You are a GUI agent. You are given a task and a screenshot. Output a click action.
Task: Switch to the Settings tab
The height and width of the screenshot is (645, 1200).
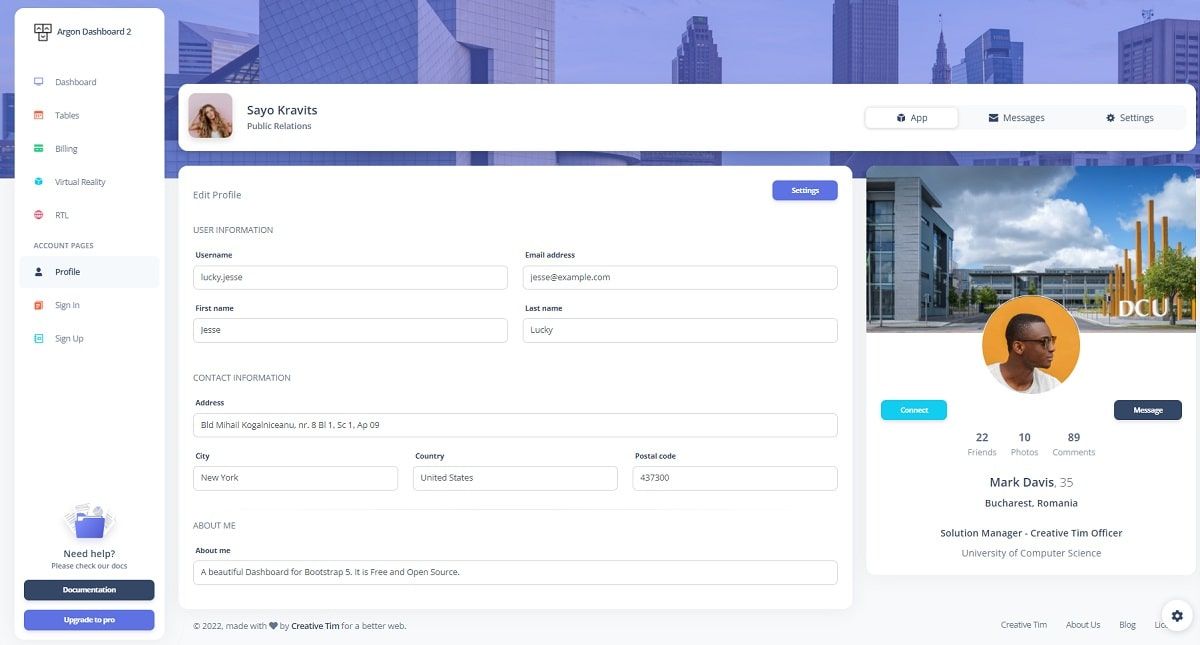[1130, 117]
